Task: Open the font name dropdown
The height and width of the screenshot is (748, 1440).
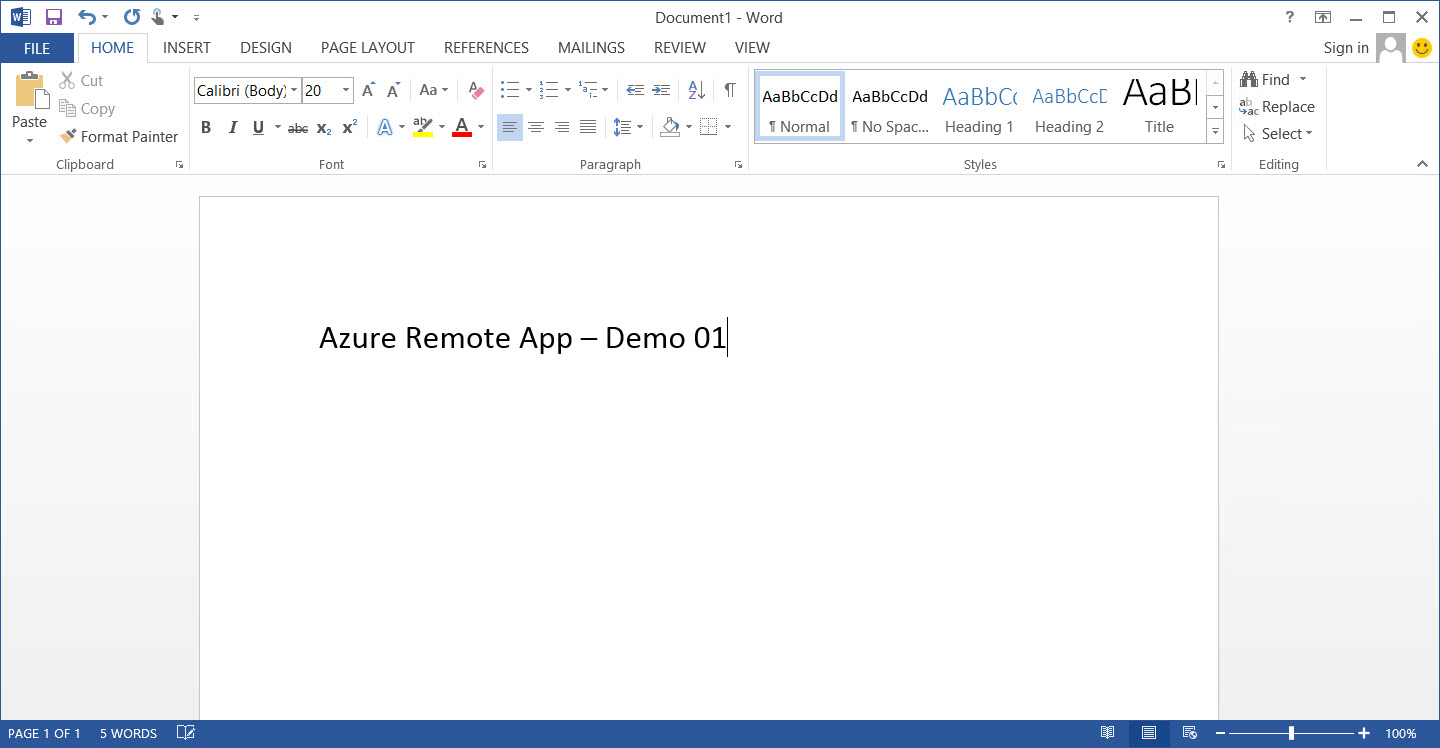Action: coord(294,91)
